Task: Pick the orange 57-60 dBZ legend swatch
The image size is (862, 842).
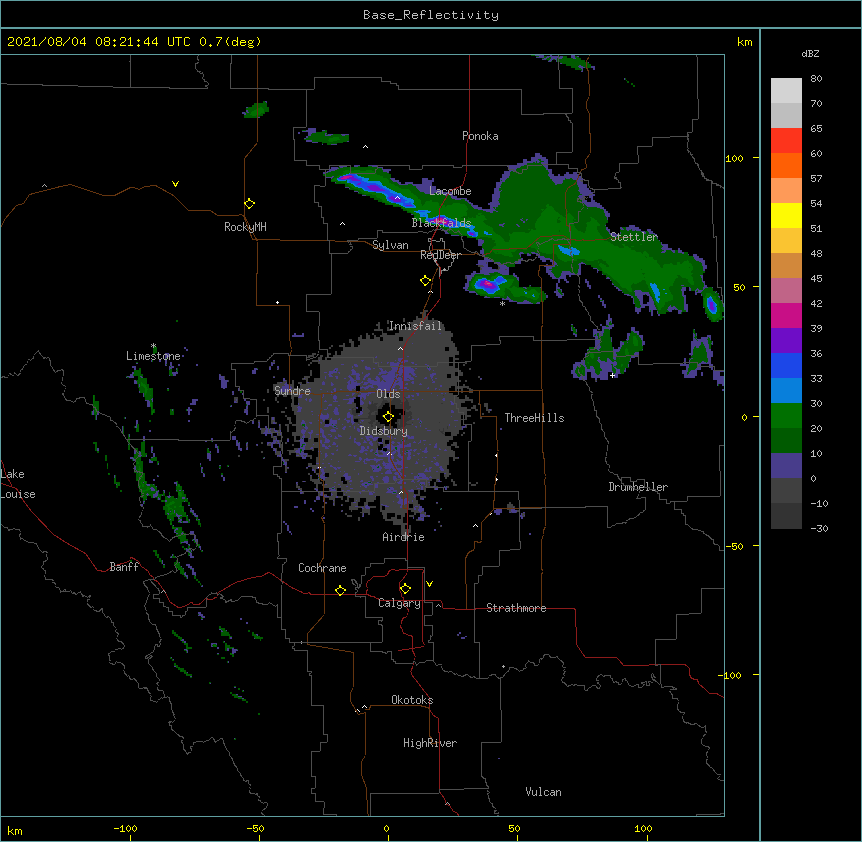Action: click(x=786, y=165)
